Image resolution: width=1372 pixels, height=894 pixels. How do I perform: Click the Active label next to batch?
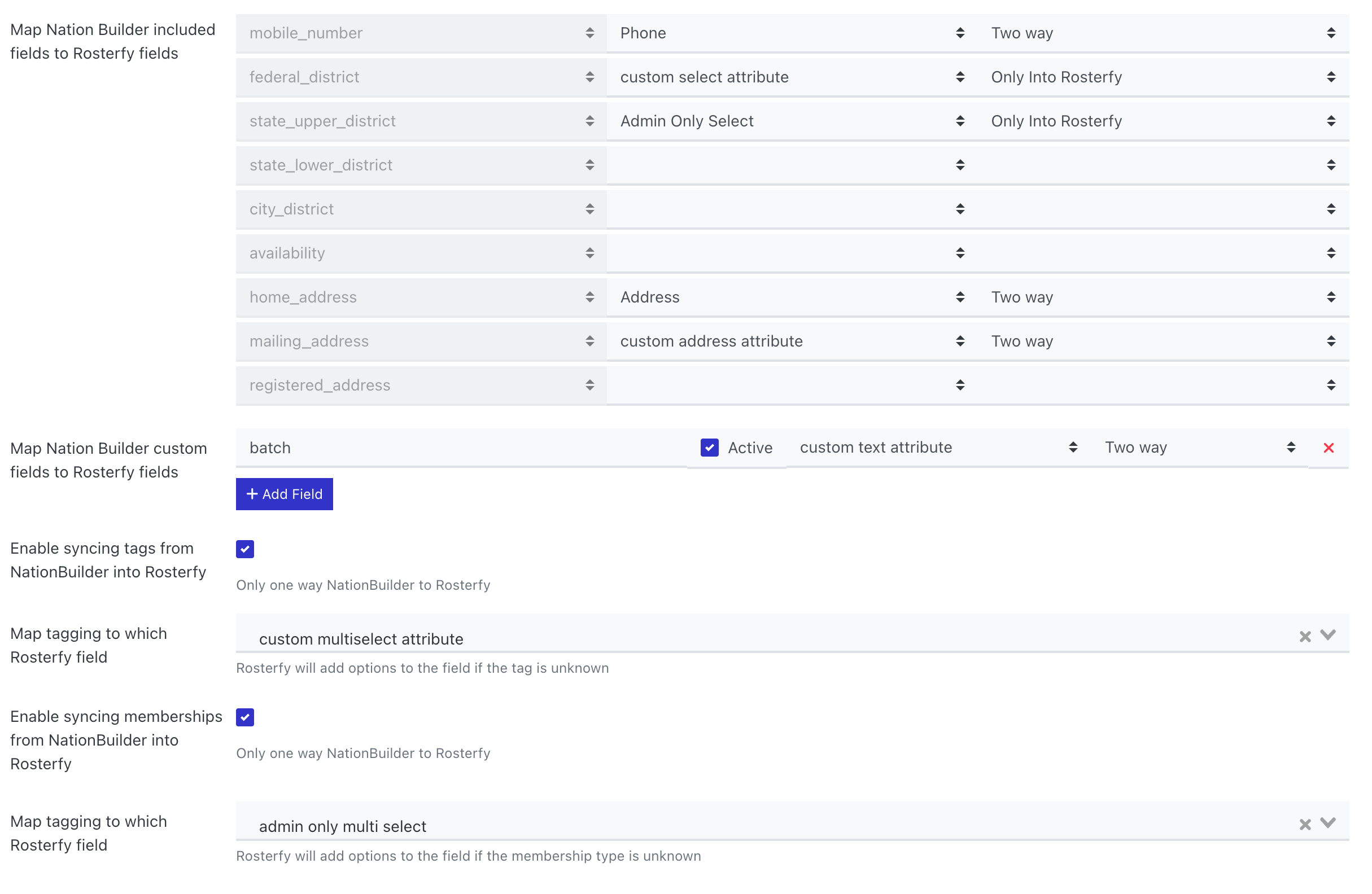750,448
